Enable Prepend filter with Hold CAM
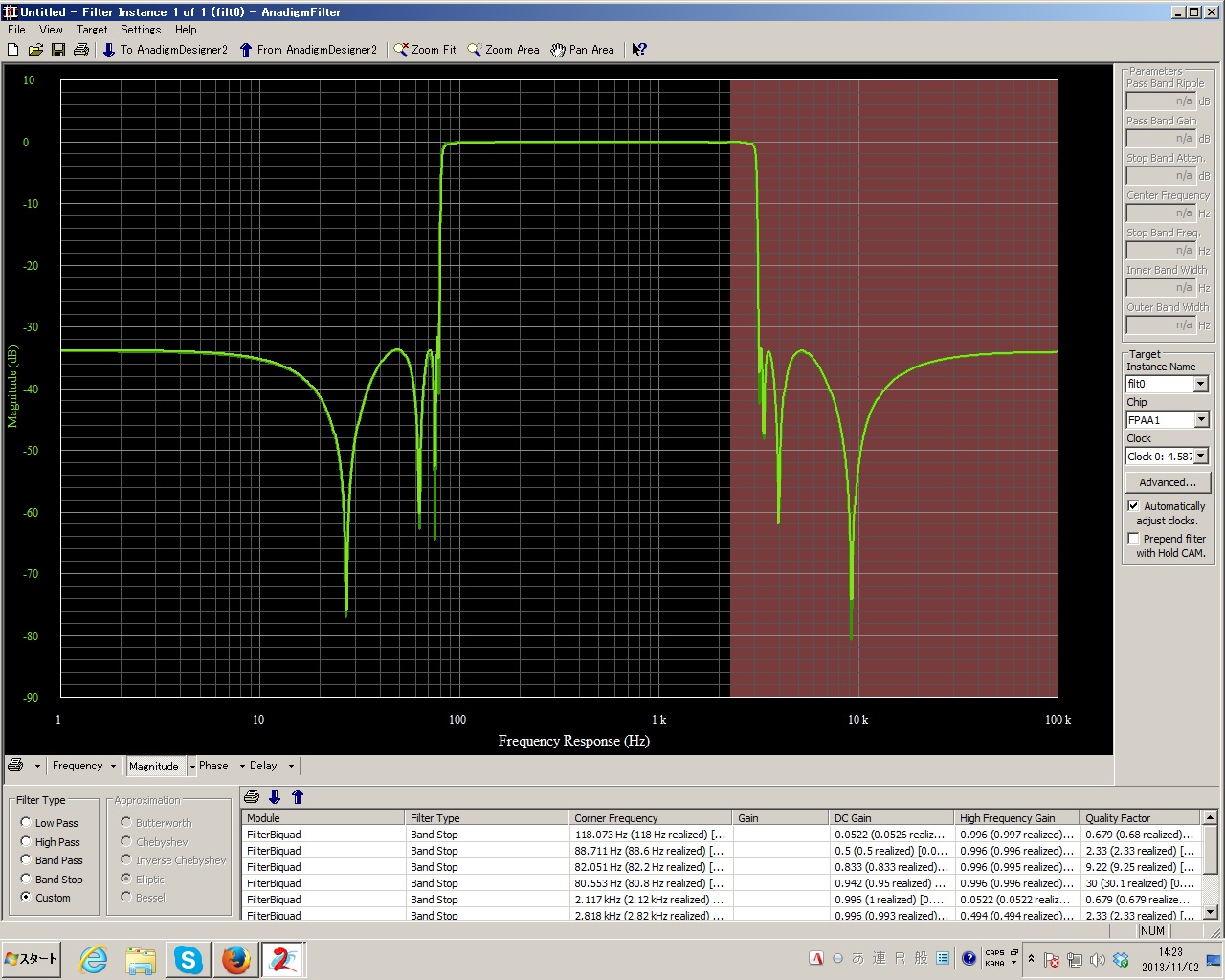Viewport: 1225px width, 980px height. 1133,539
